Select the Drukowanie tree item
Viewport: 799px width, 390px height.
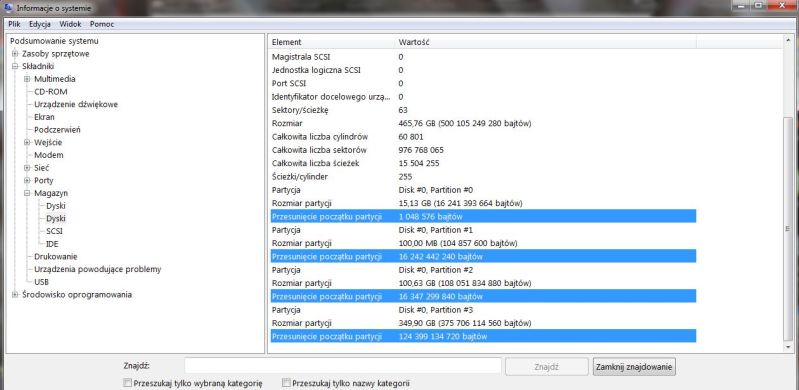point(56,256)
